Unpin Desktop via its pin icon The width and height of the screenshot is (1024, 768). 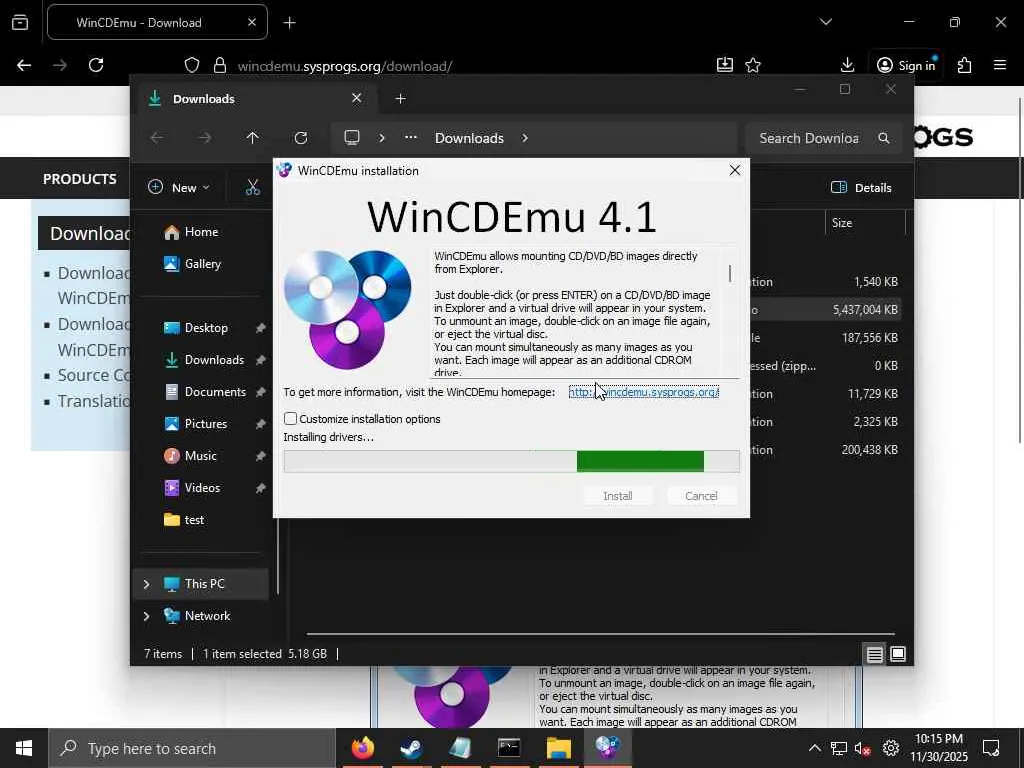click(260, 328)
